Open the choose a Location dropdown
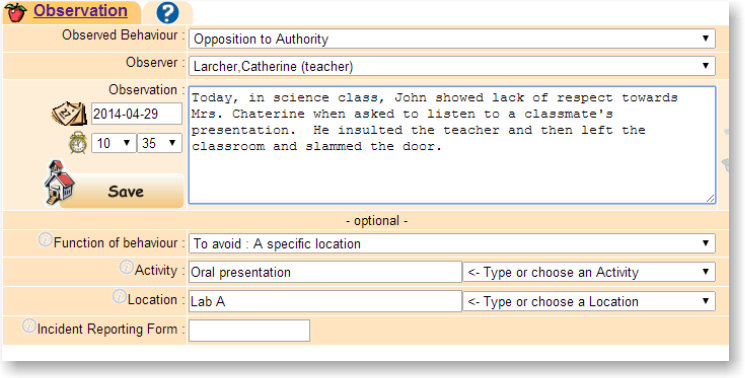Screen dimensions: 745x378 point(589,301)
